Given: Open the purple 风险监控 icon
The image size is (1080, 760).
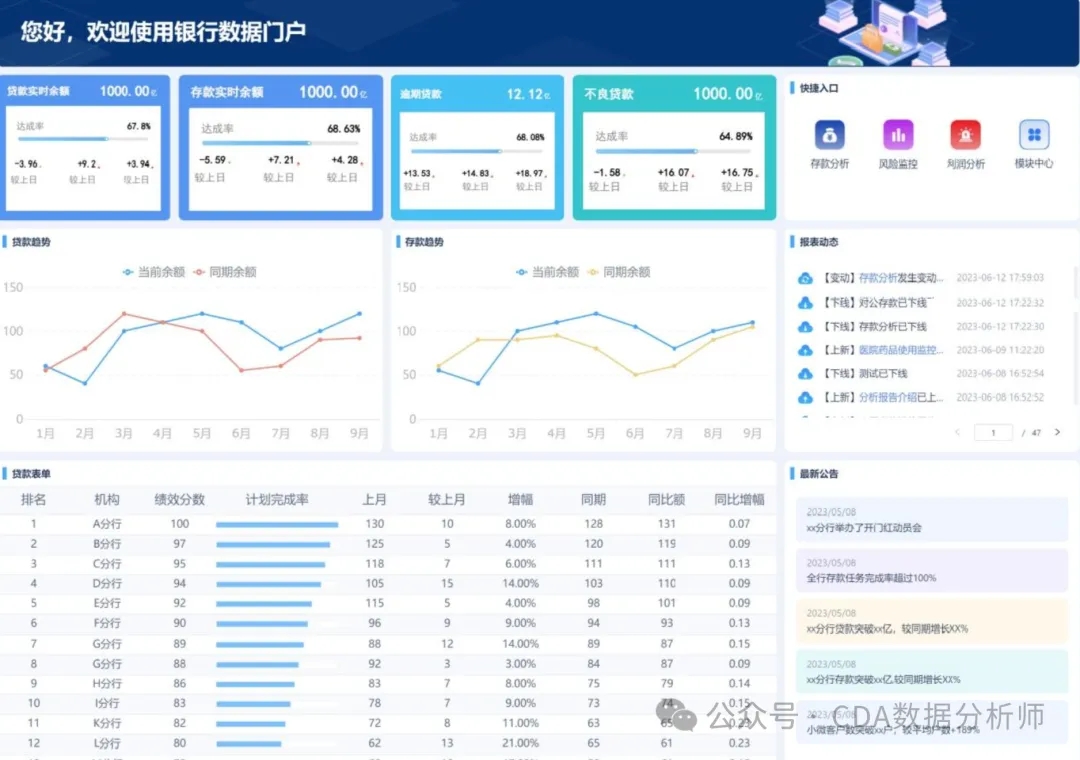Looking at the screenshot, I should click(897, 135).
